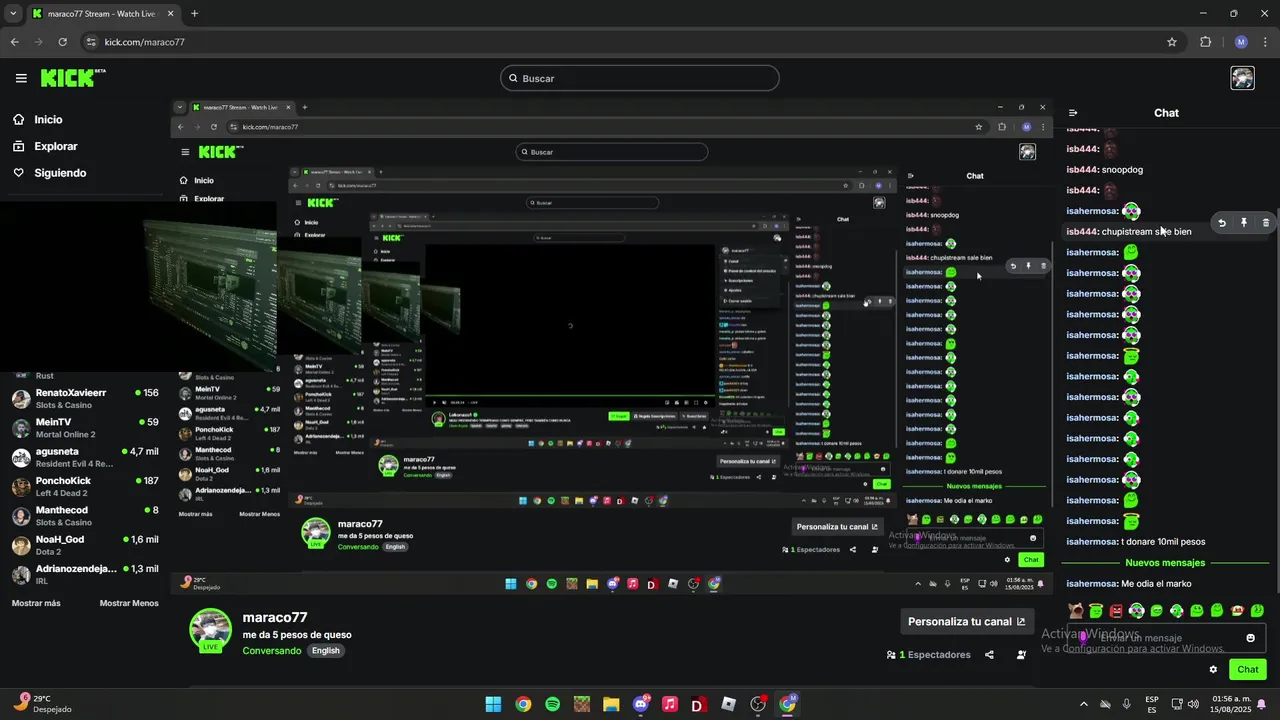
Task: Open PonchoKick channel in sidebar
Action: tap(85, 486)
